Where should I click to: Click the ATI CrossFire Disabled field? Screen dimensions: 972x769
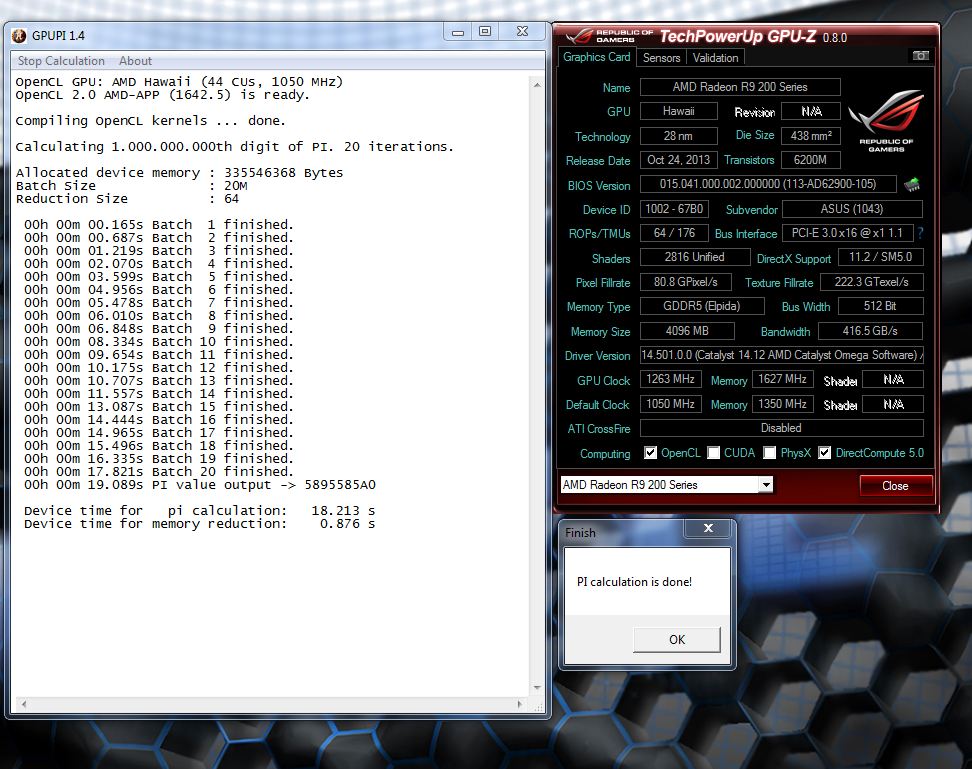[782, 428]
